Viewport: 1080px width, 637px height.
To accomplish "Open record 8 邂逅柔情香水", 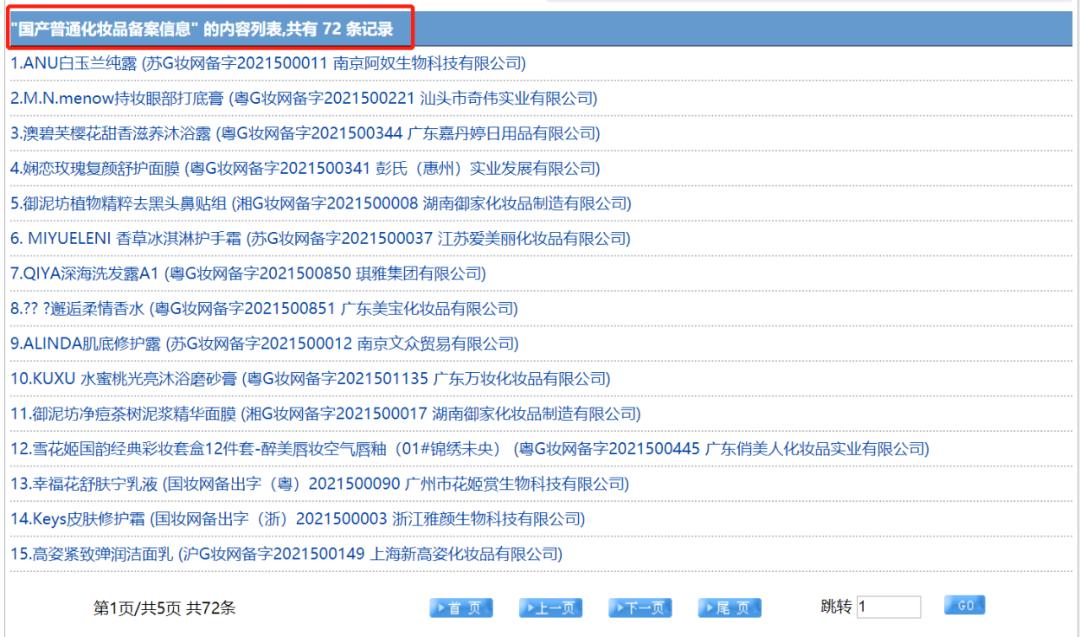I will coord(264,309).
